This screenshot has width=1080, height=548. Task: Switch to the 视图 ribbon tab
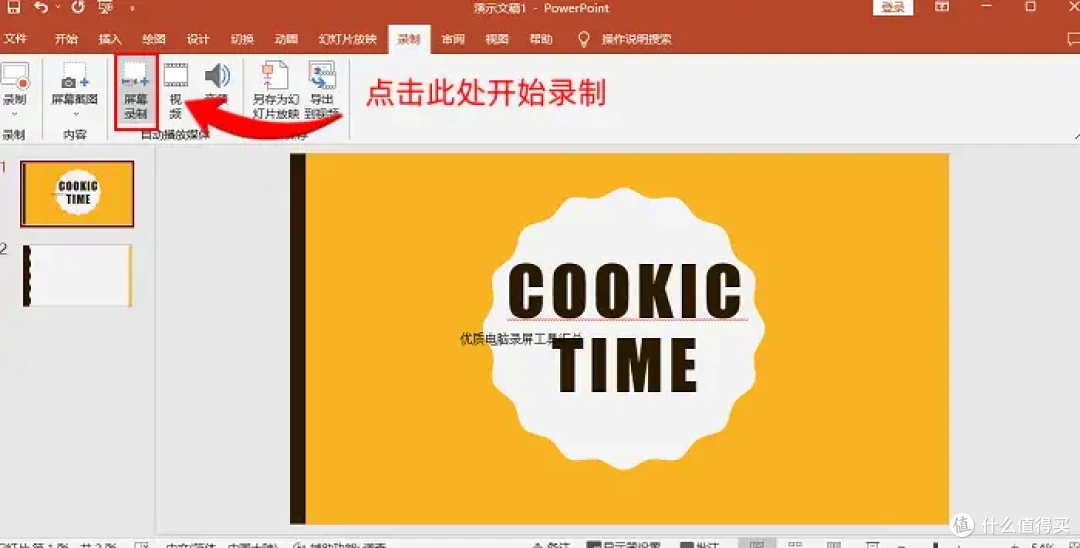[497, 39]
